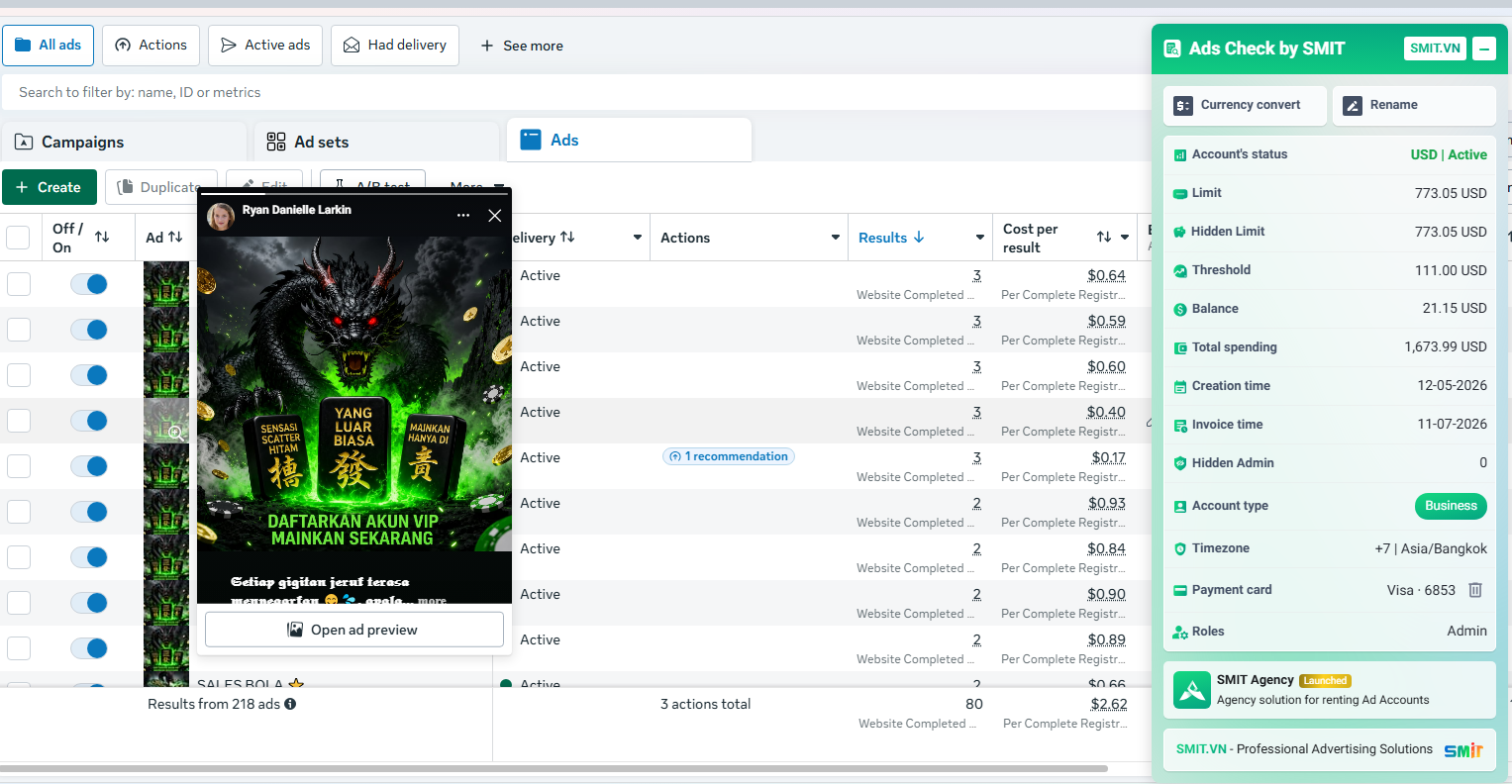Click the Ads Check by SMIT logo icon

click(x=1172, y=49)
